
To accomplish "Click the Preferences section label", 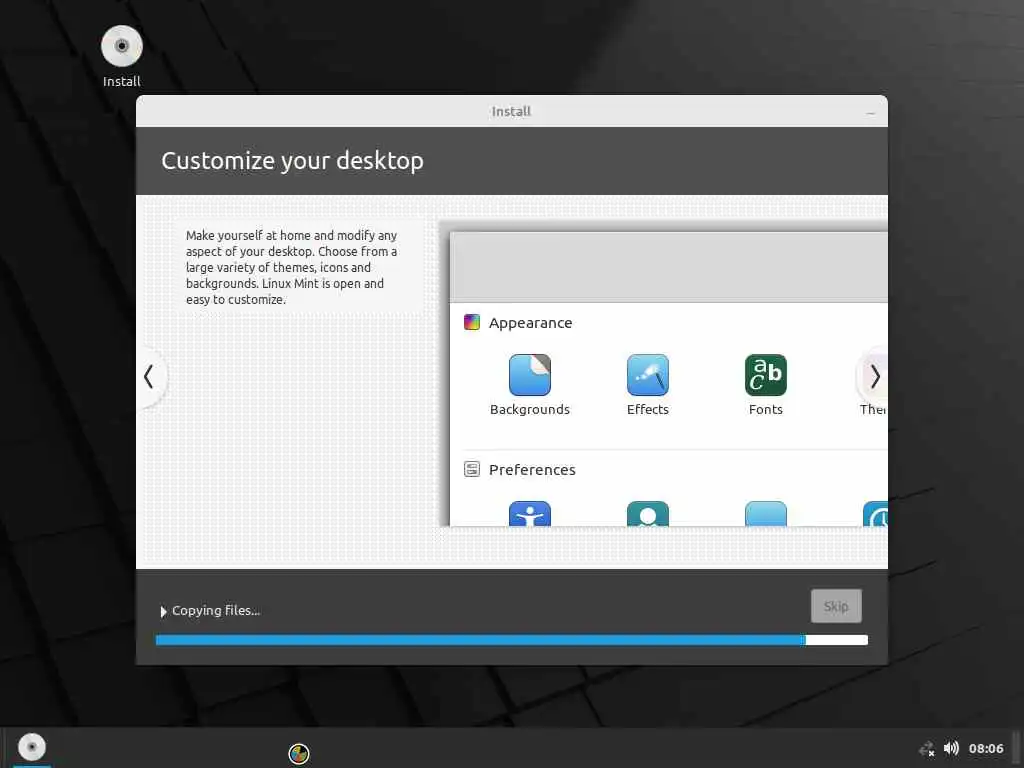I will click(532, 470).
